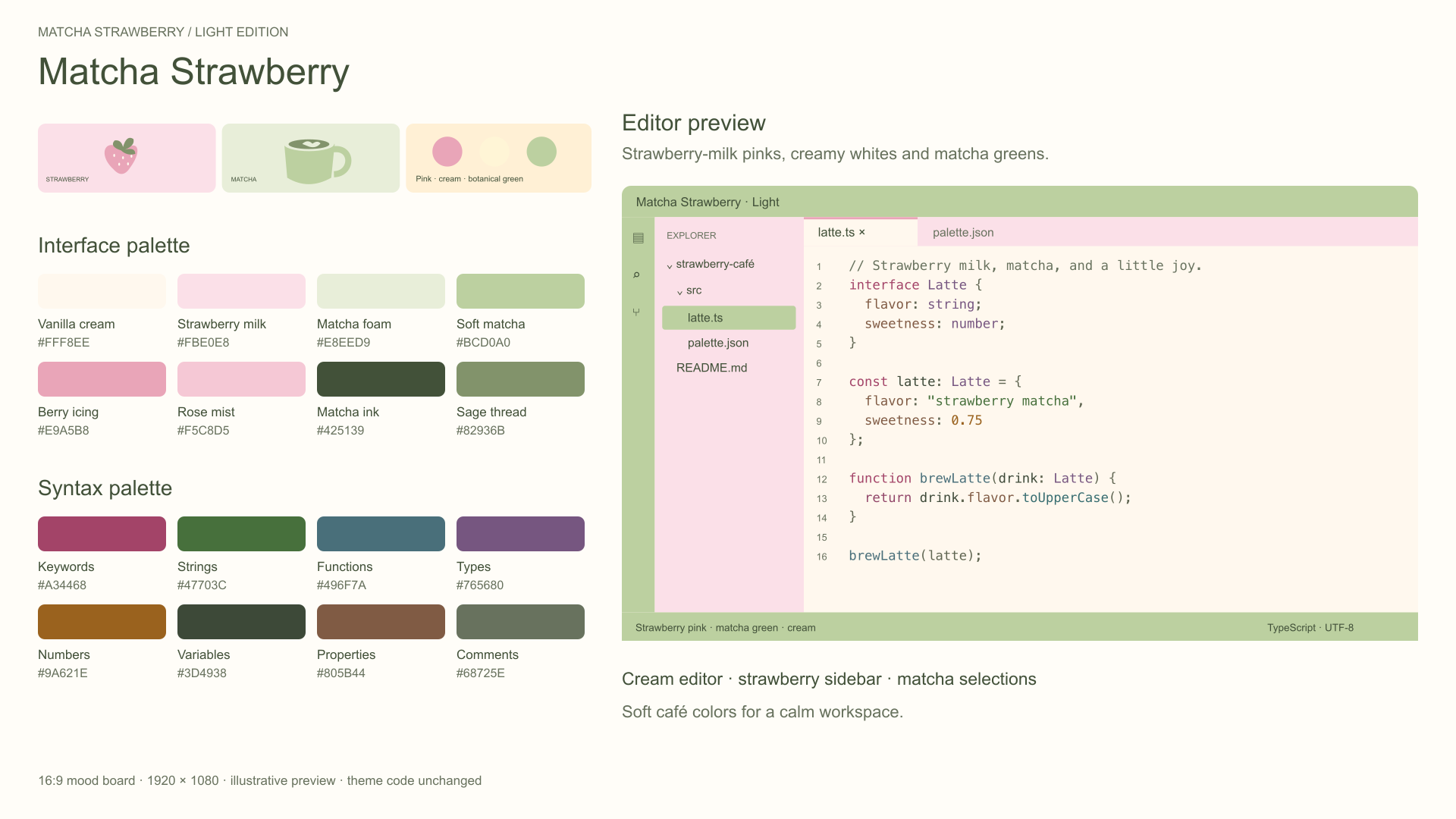
Task: Collapse the src folder chevron
Action: coord(679,292)
